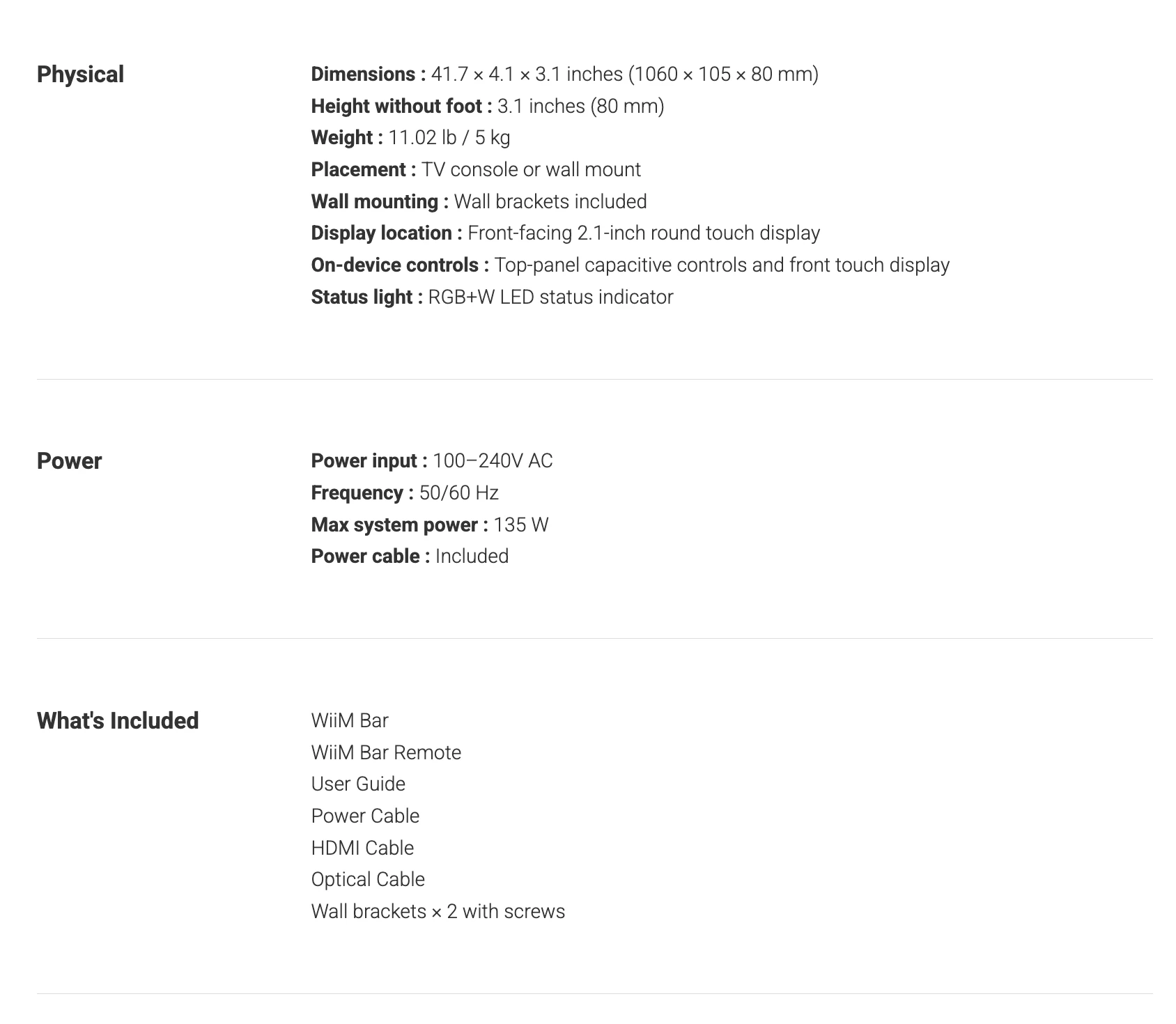Click the WiiM Bar Remote item
The width and height of the screenshot is (1176, 1024).
pyautogui.click(x=386, y=752)
